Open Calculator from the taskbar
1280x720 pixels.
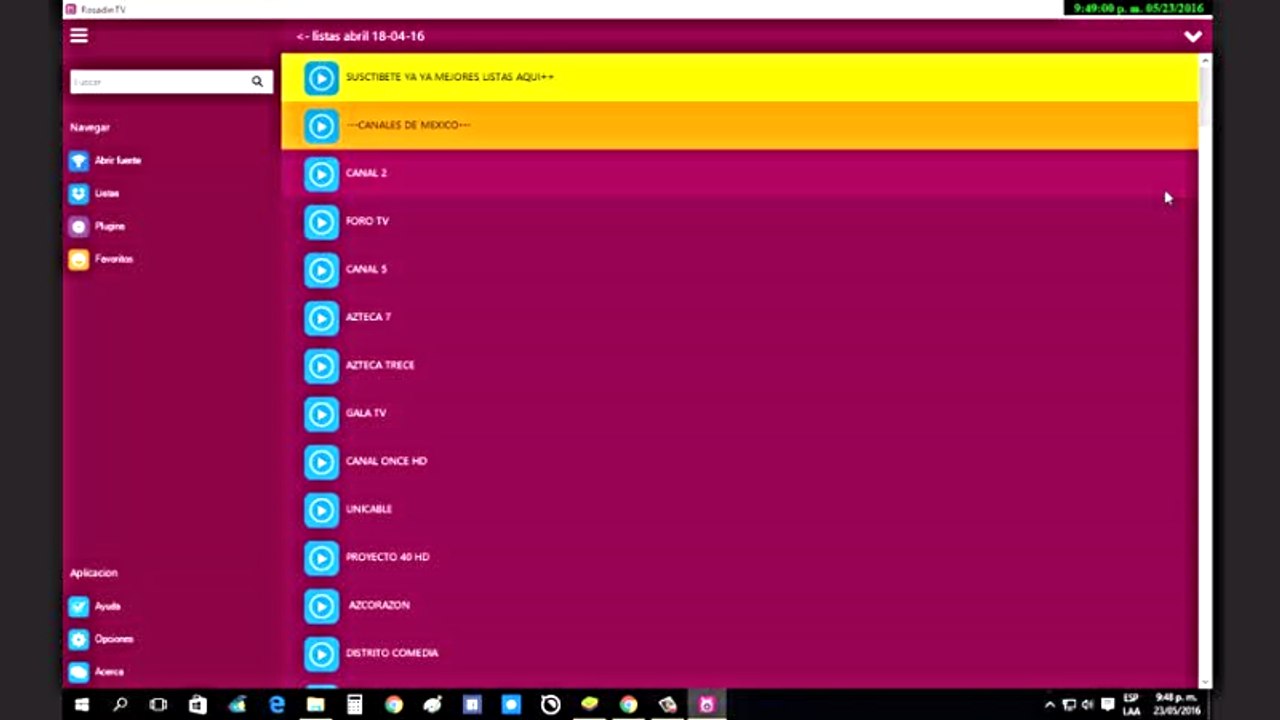point(354,705)
